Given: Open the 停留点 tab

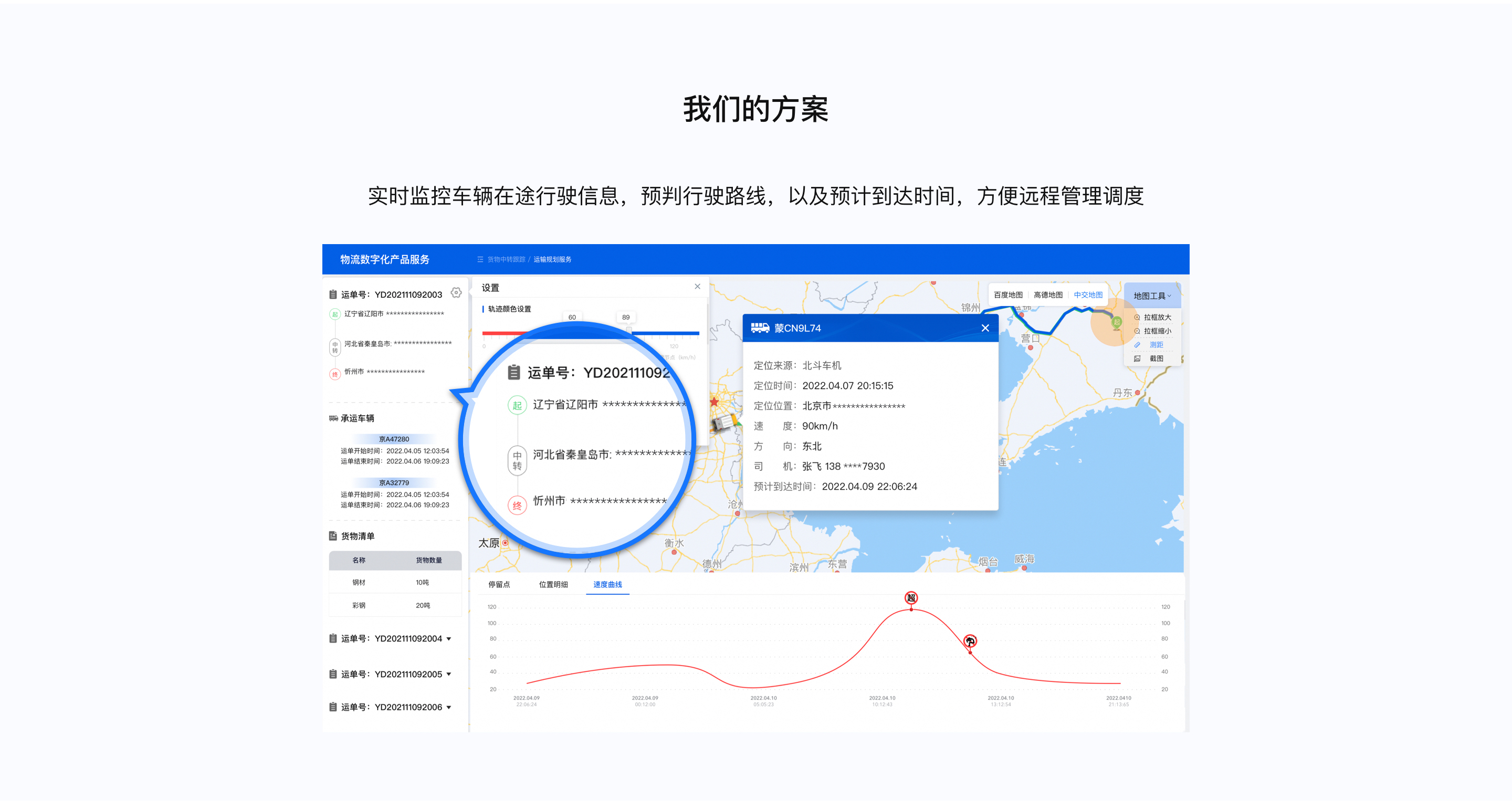Looking at the screenshot, I should [499, 584].
